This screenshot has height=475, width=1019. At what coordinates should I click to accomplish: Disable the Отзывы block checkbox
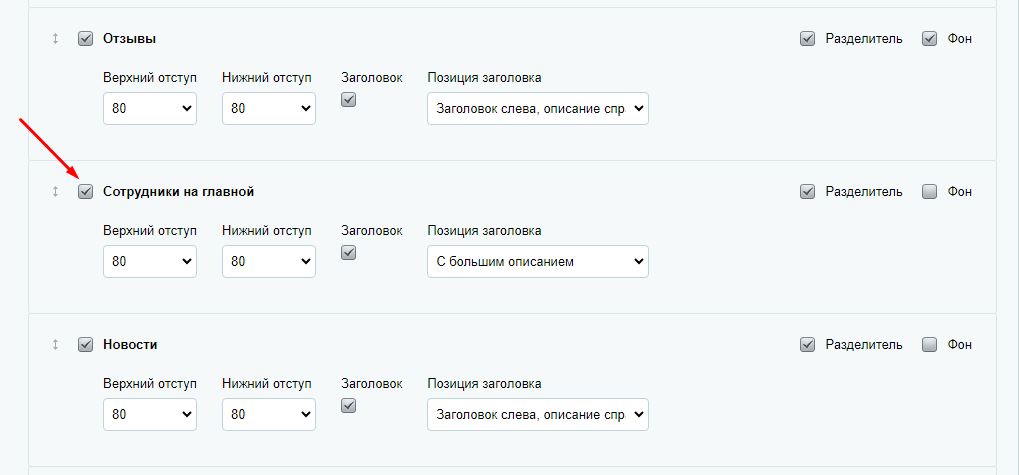coord(86,39)
